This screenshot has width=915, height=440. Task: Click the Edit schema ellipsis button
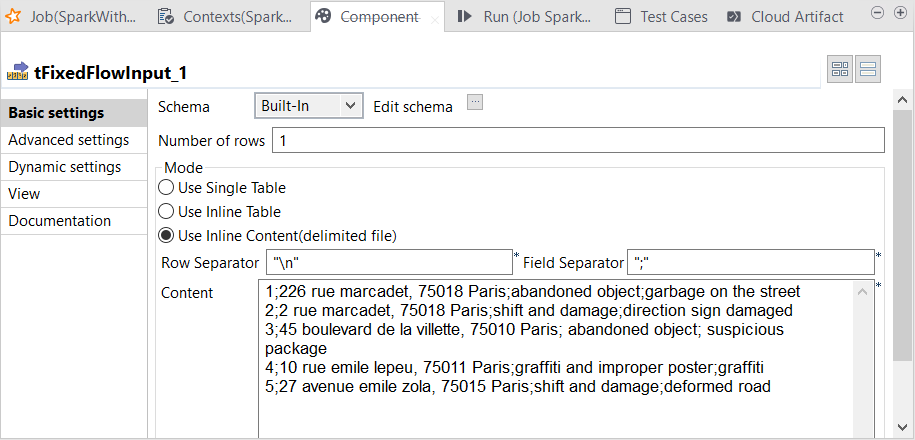[x=475, y=101]
